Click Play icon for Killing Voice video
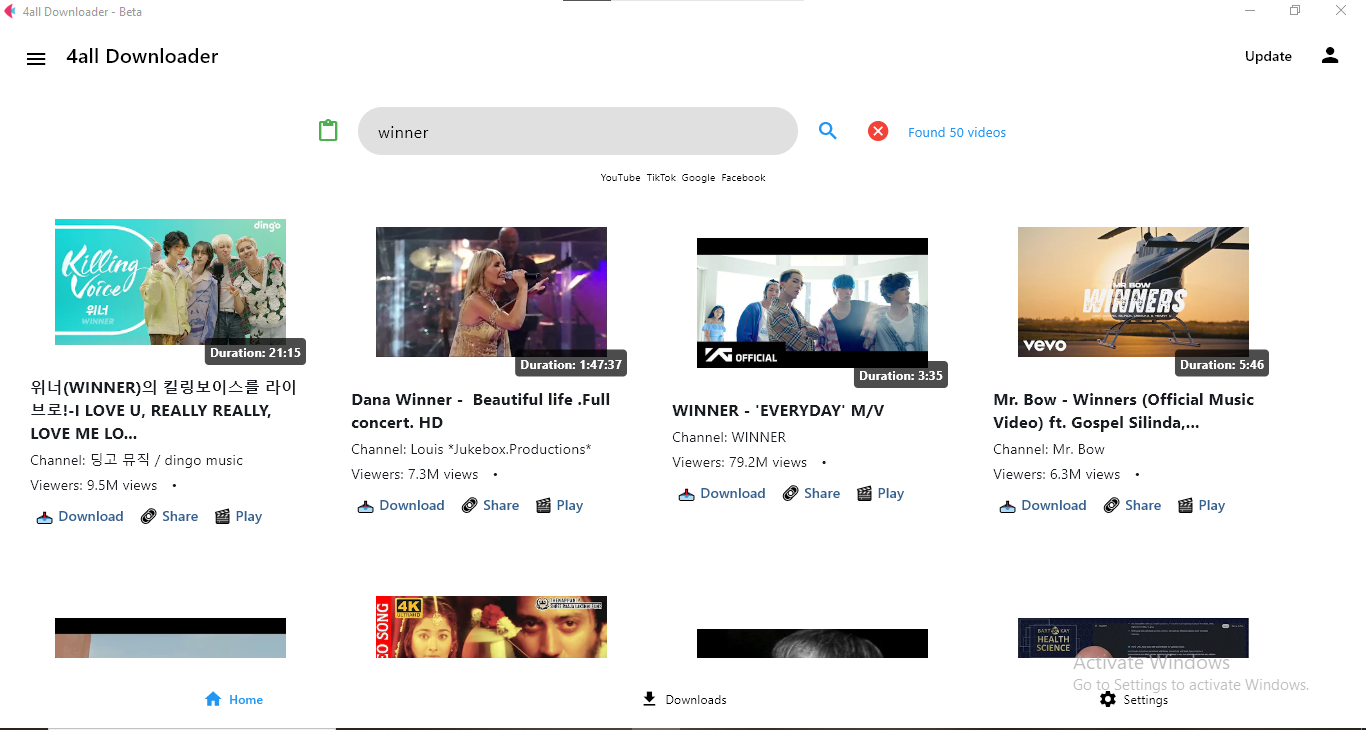 pos(223,517)
